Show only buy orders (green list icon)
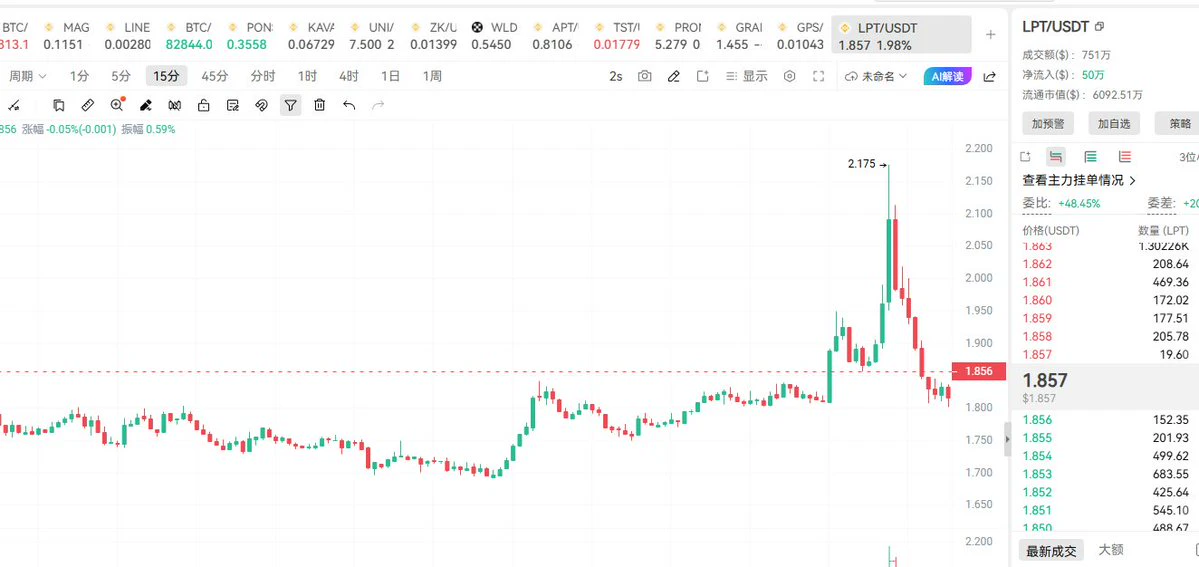The width and height of the screenshot is (1199, 567). point(1090,157)
